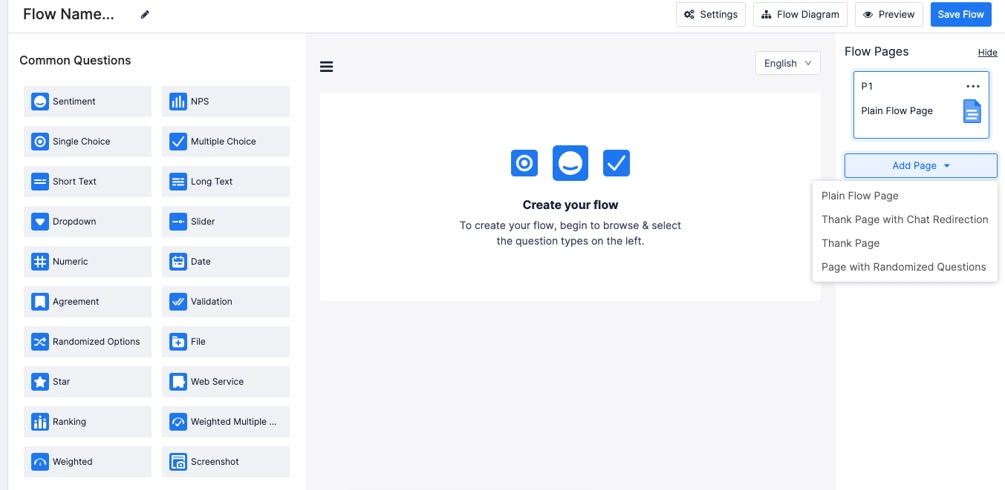Add a Multiple Choice question

(x=226, y=142)
